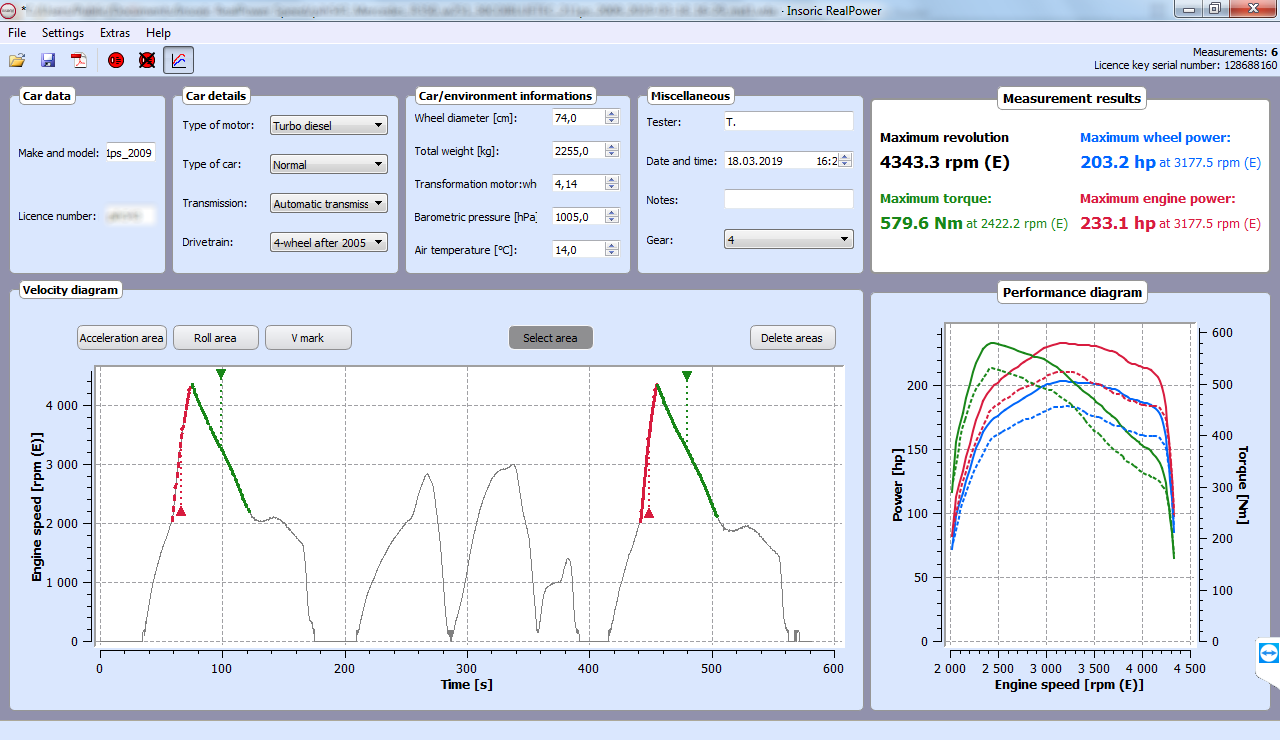Click the Roll area button
The height and width of the screenshot is (740, 1280).
[216, 338]
